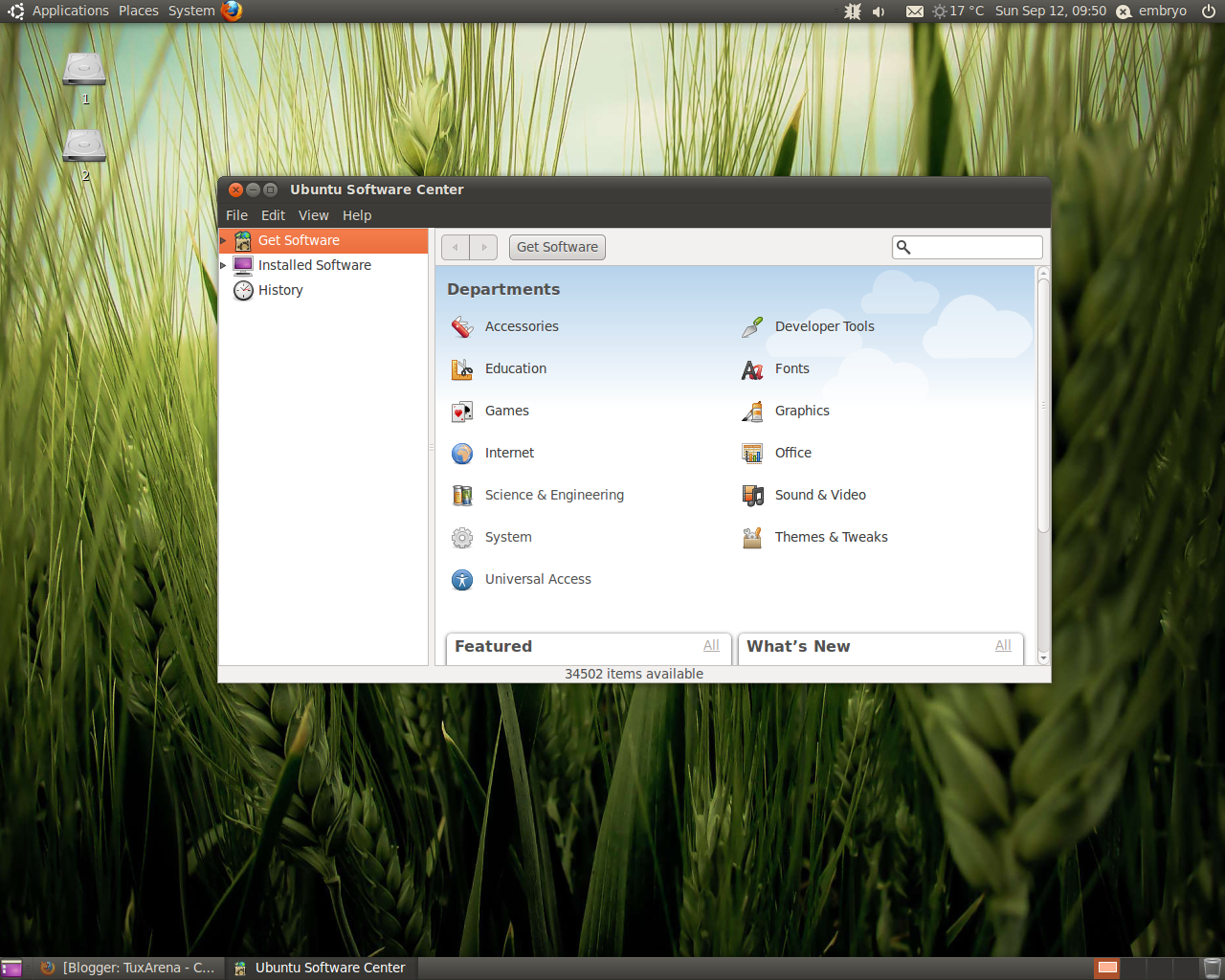Select Installed Software in sidebar
The image size is (1225, 980).
tap(323, 265)
